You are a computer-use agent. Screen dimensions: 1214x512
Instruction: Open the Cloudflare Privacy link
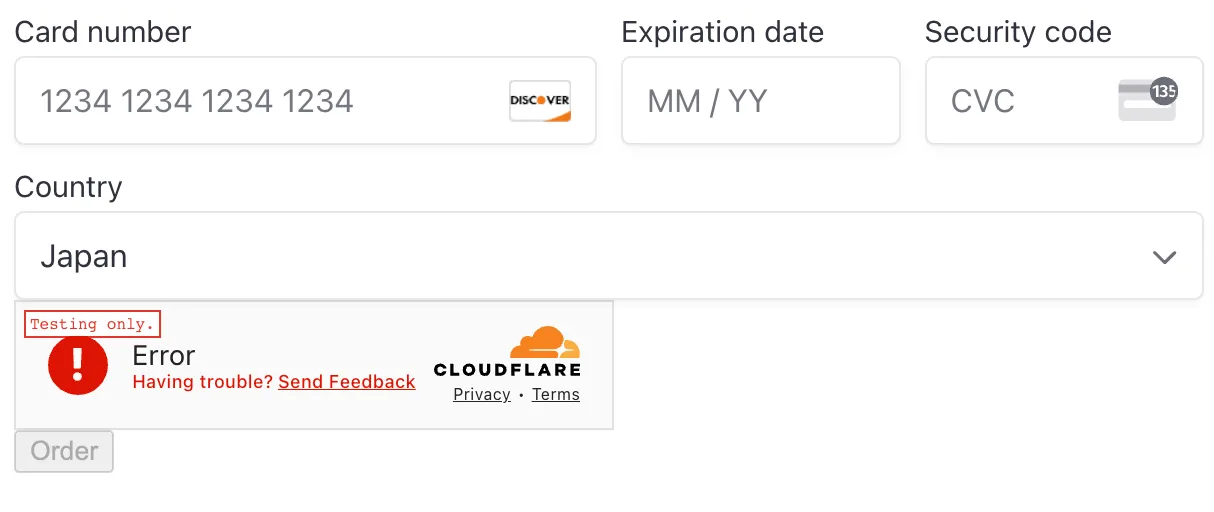click(x=482, y=395)
